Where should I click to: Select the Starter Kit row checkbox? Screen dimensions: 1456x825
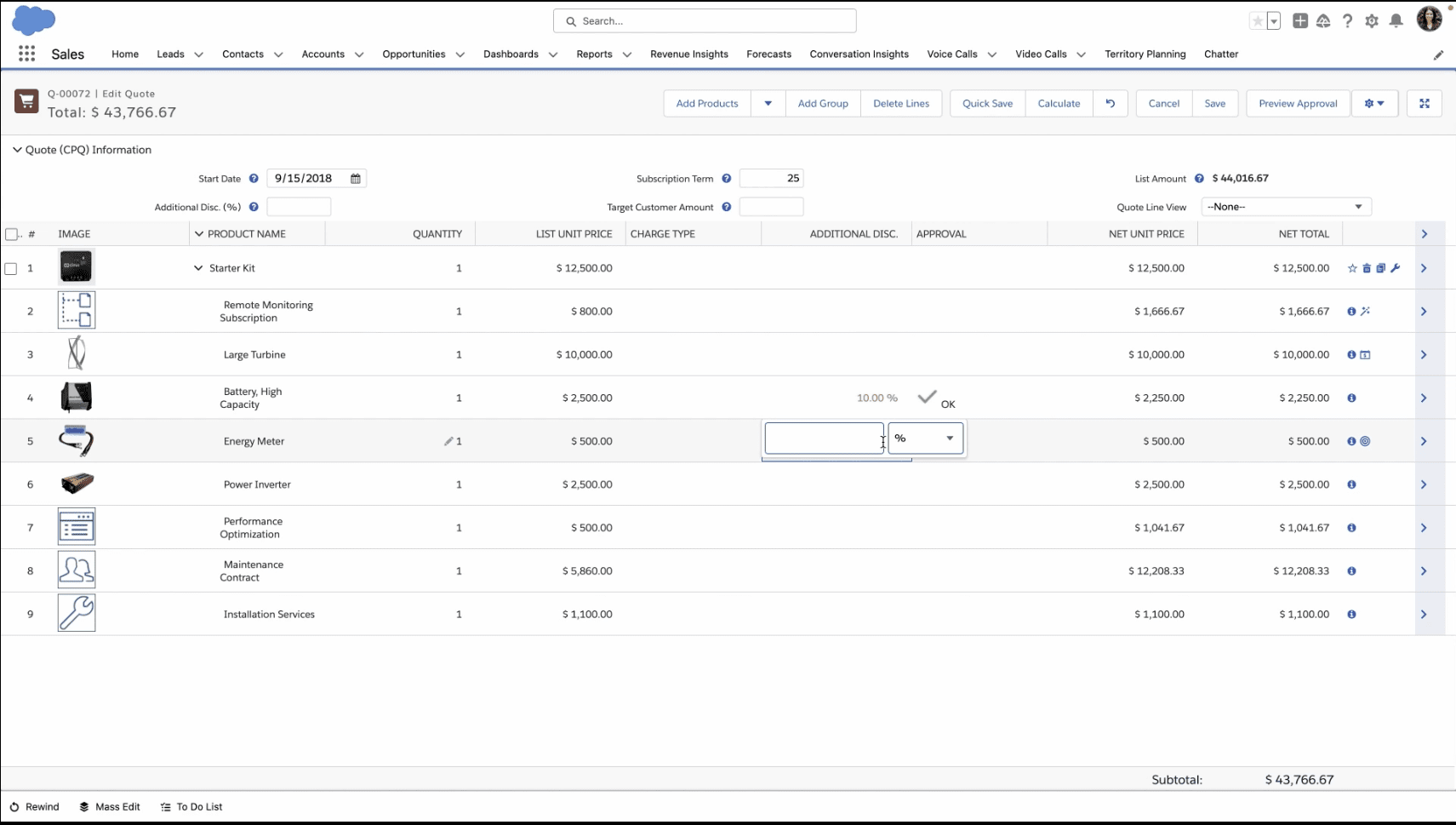point(11,268)
